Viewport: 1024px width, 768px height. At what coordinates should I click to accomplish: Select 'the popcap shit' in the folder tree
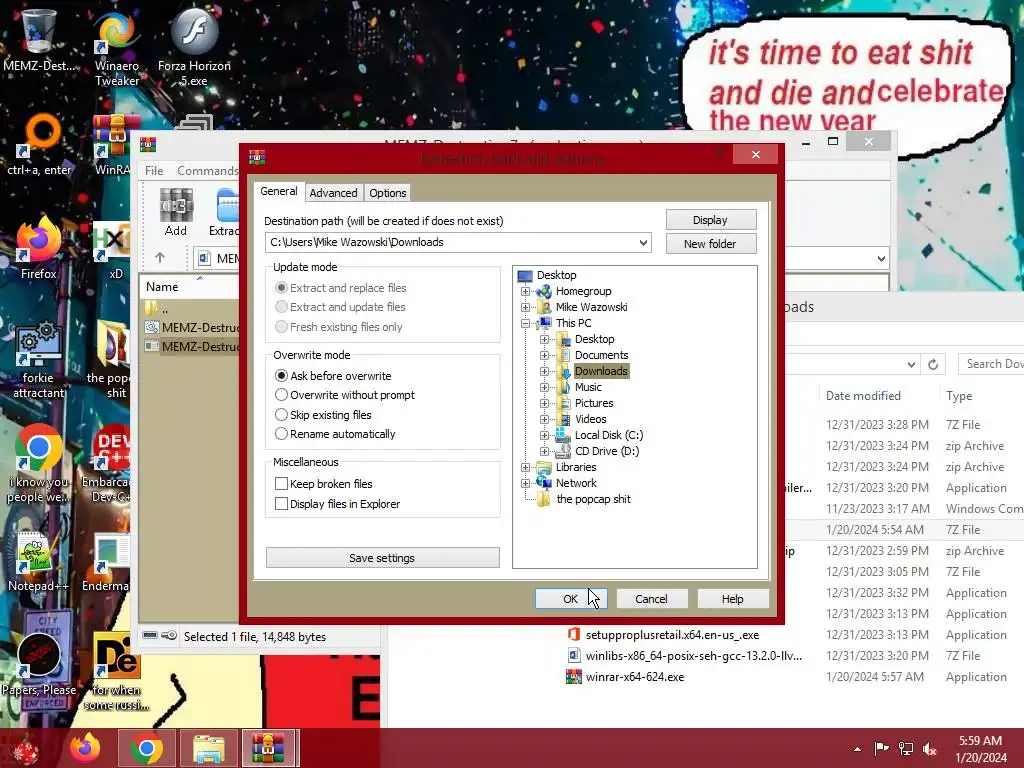tap(593, 499)
